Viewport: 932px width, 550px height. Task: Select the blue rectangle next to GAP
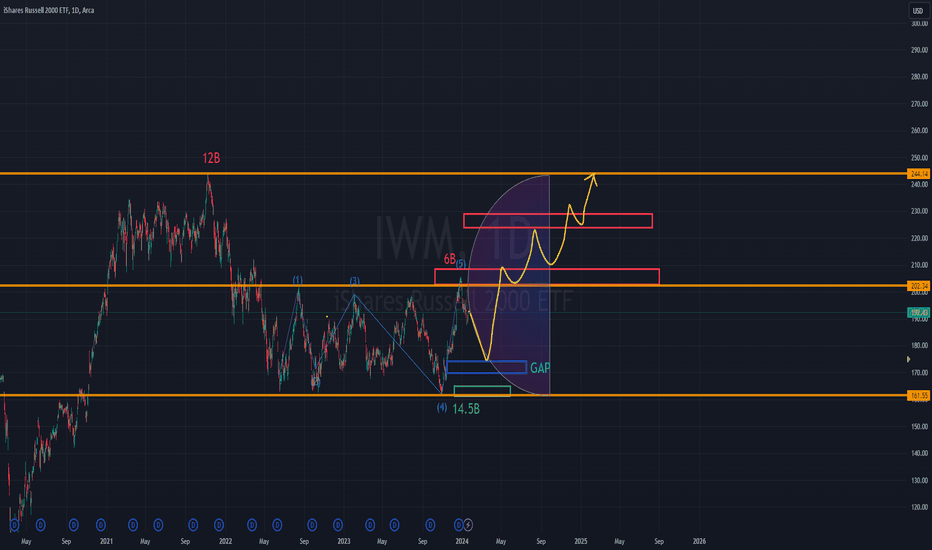point(486,367)
